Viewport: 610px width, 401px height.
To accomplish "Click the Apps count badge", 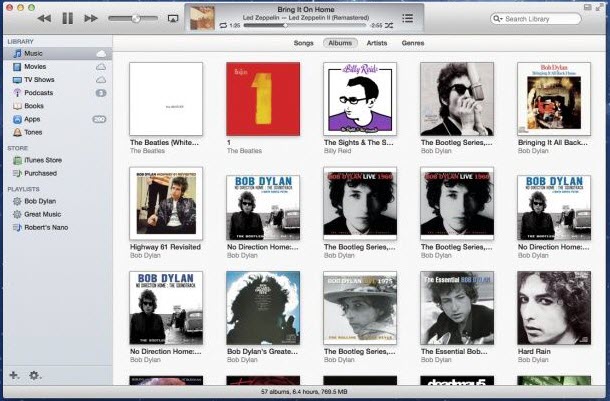I will (x=99, y=119).
